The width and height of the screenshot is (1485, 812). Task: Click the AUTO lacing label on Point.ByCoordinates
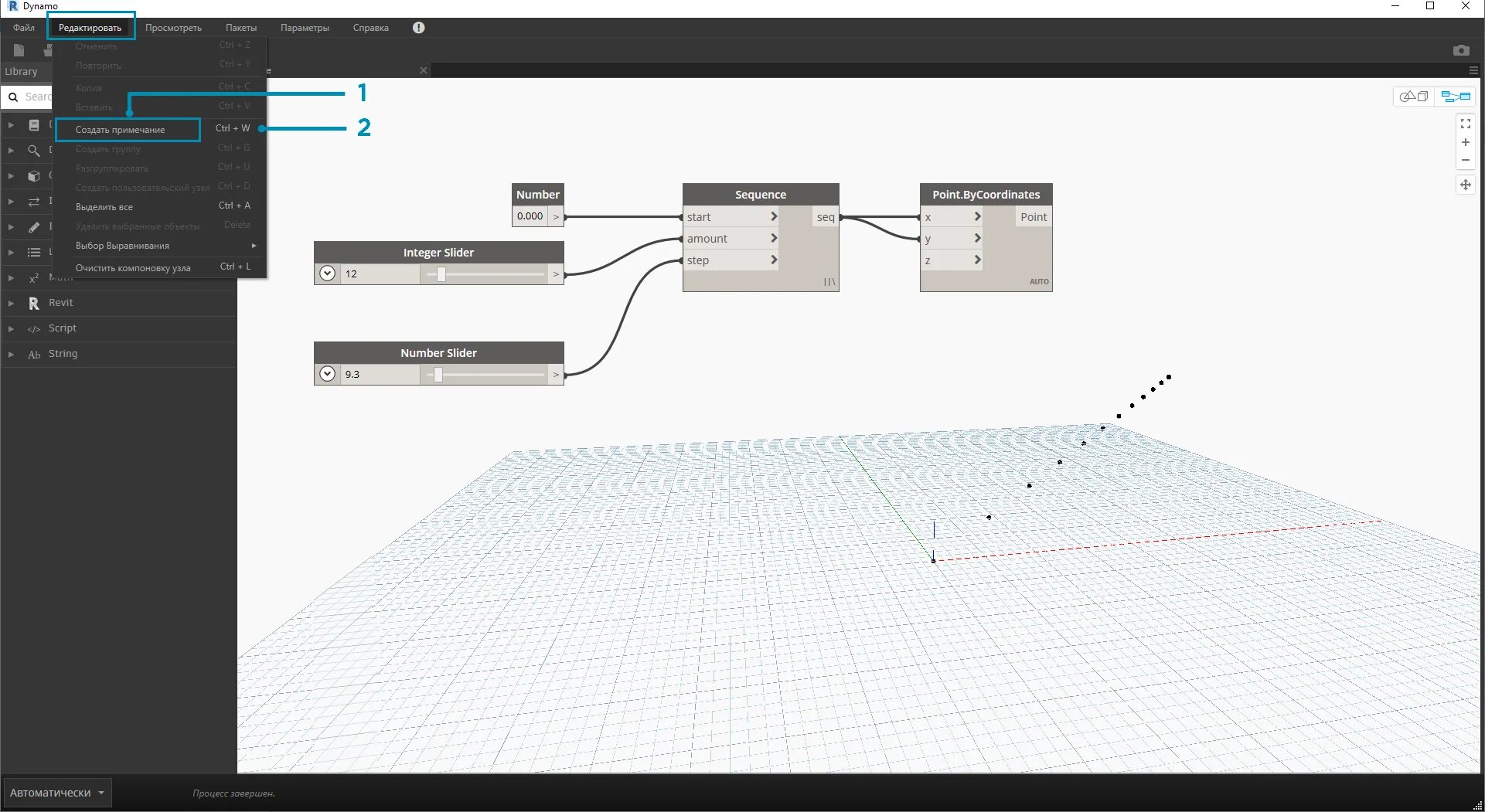tap(1039, 282)
